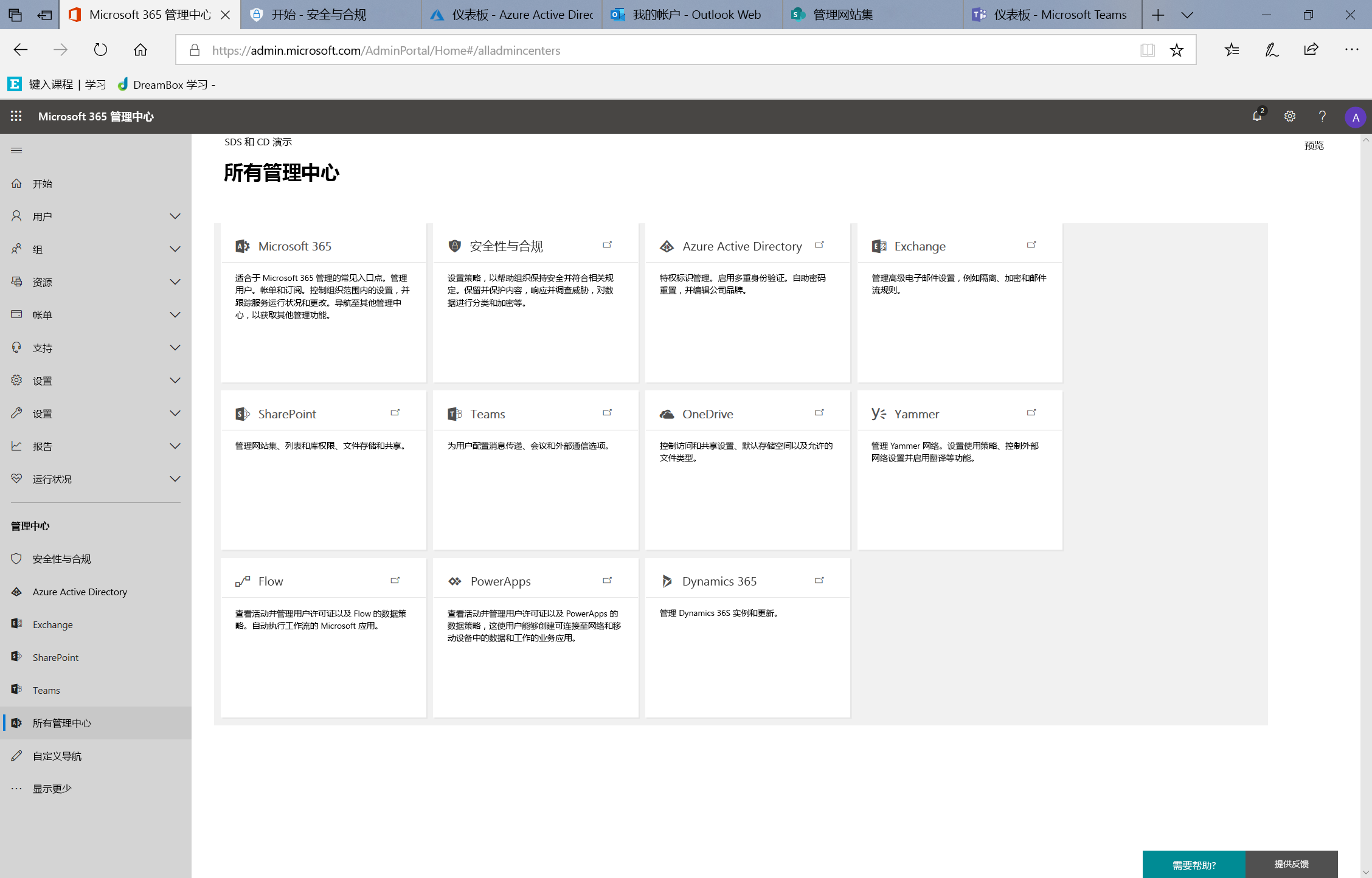
Task: Click the help question mark icon
Action: pos(1322,116)
